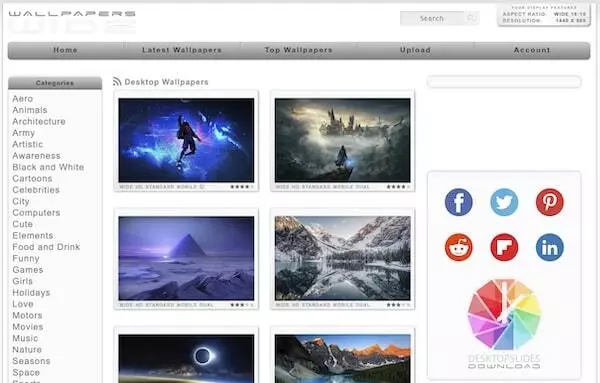Select the Upload menu item

(415, 50)
